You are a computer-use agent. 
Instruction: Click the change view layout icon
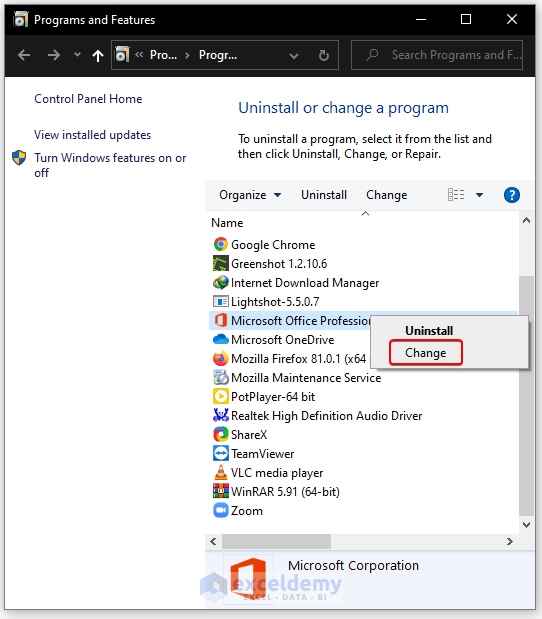456,195
